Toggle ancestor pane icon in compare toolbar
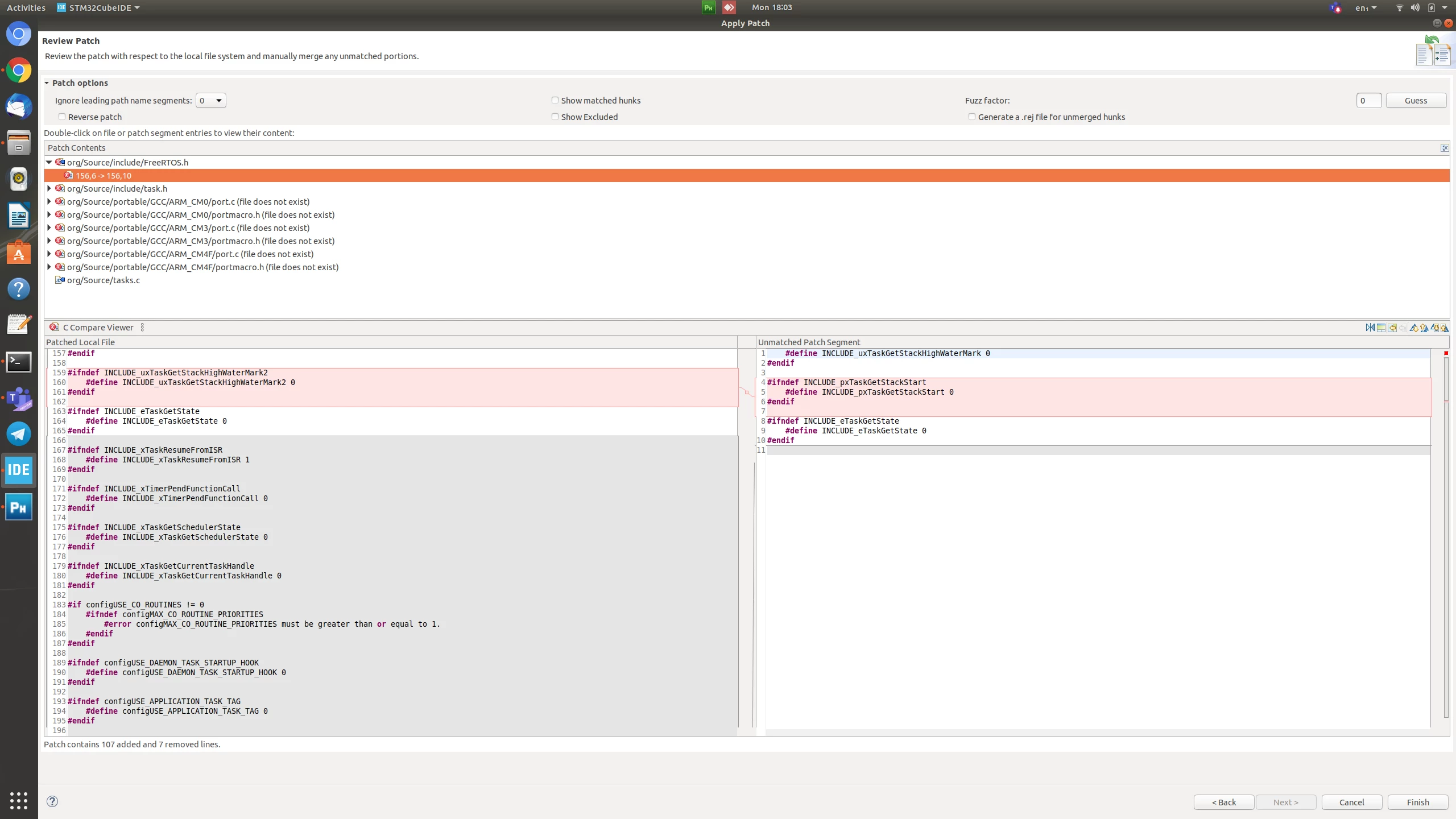Viewport: 1456px width, 819px height. (x=1381, y=328)
